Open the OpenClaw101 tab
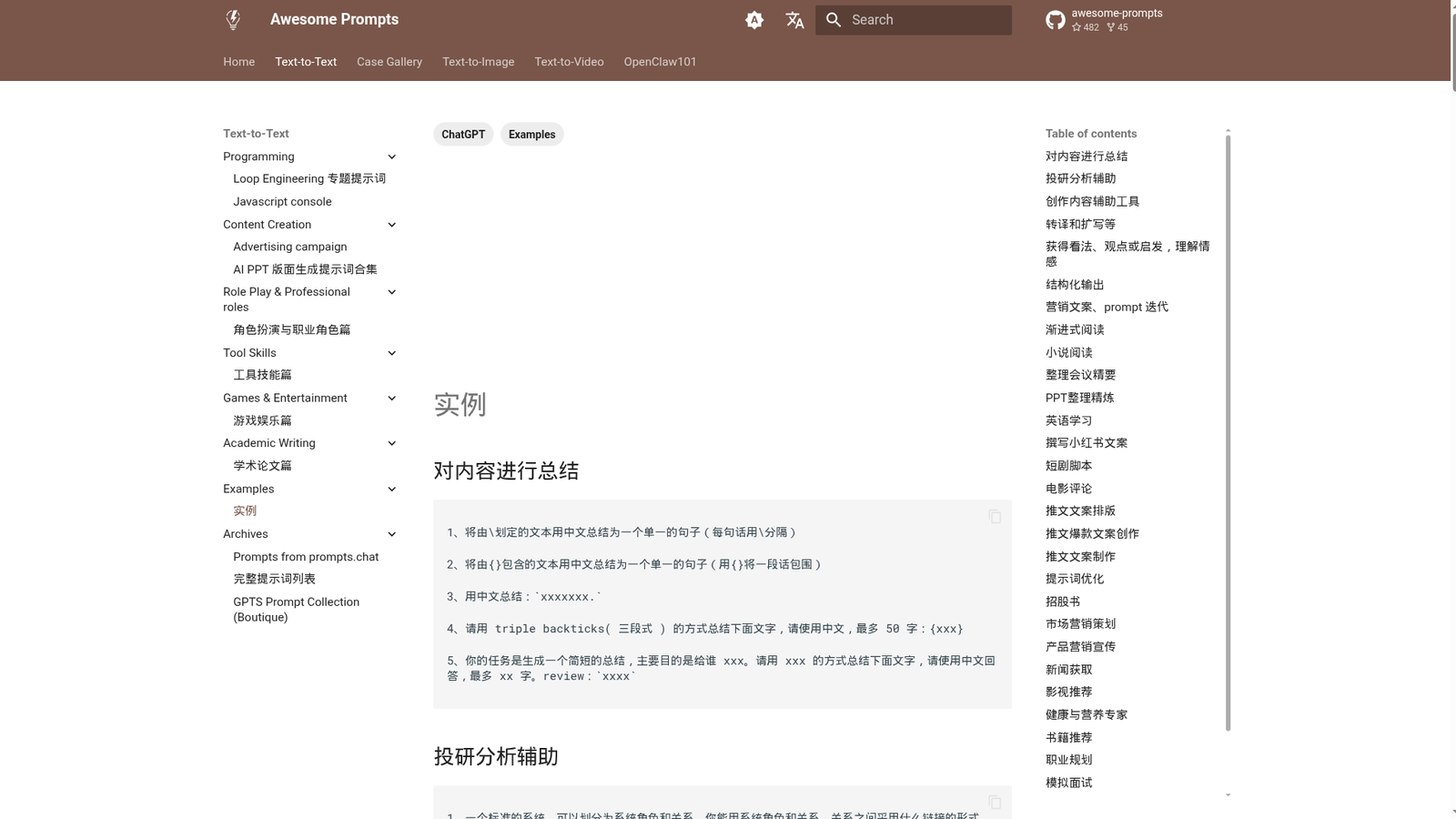This screenshot has width=1456, height=819. (660, 62)
